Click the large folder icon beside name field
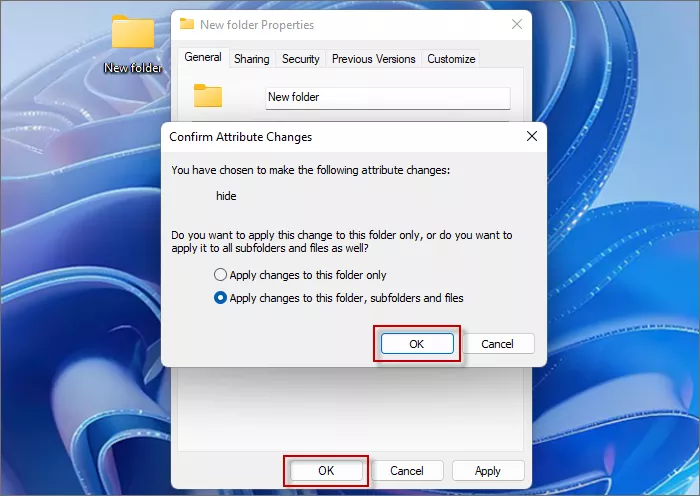 point(208,96)
